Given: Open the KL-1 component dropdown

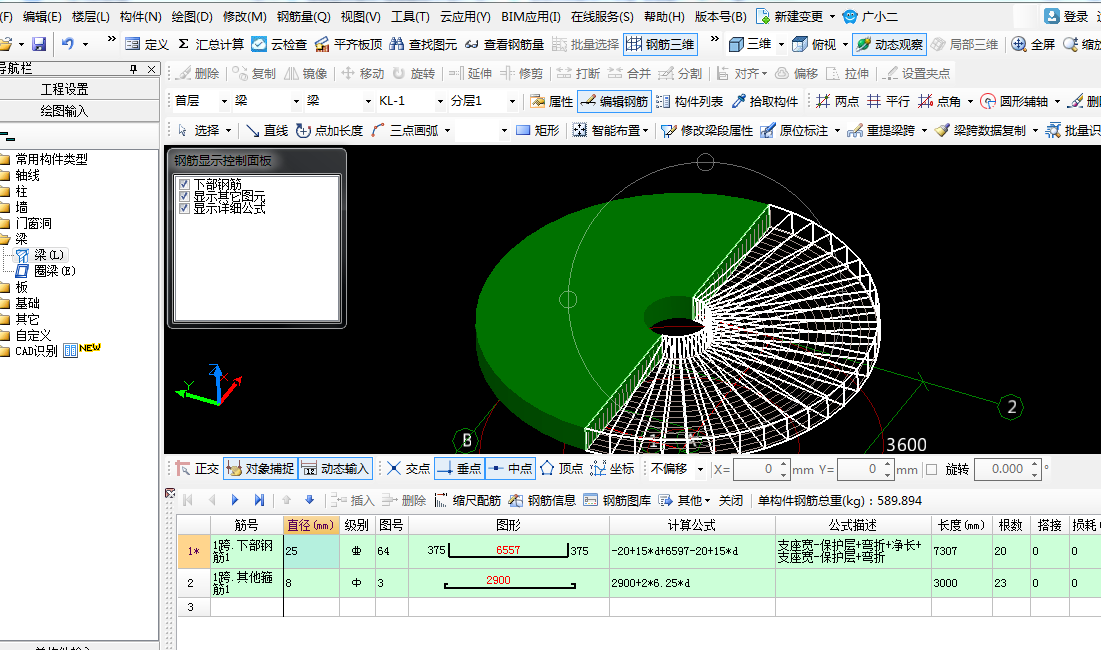Looking at the screenshot, I should point(440,102).
